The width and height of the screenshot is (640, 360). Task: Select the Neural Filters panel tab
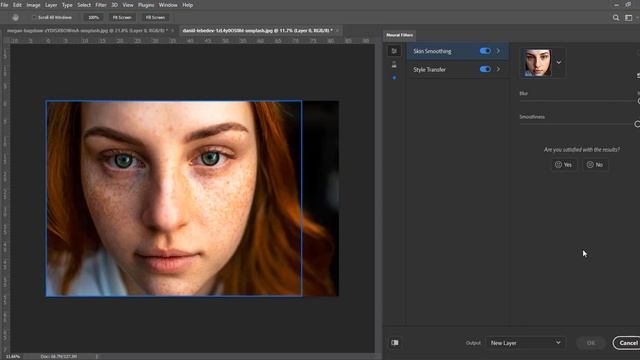(400, 35)
